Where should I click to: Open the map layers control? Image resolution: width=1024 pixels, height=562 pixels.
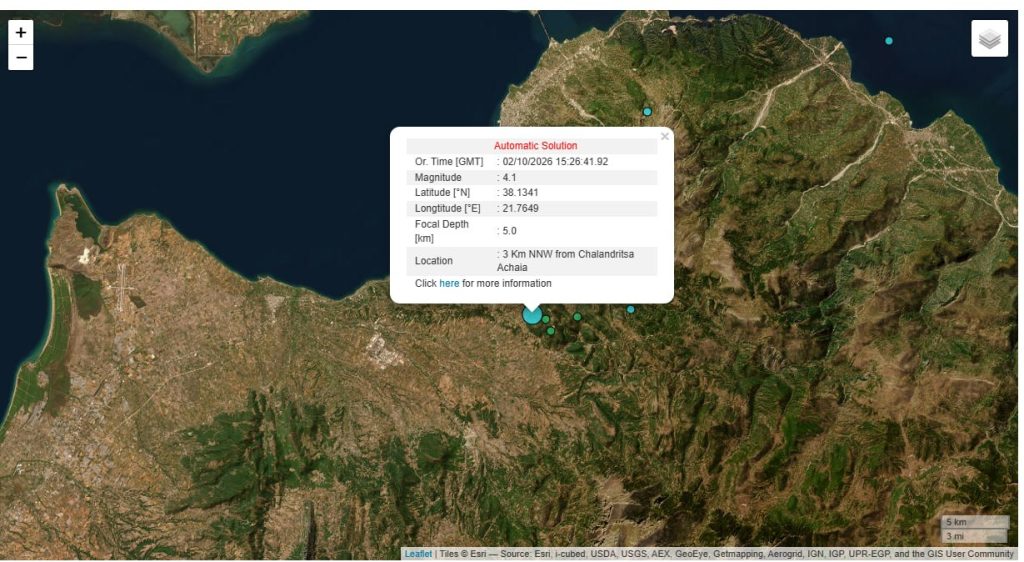[989, 39]
